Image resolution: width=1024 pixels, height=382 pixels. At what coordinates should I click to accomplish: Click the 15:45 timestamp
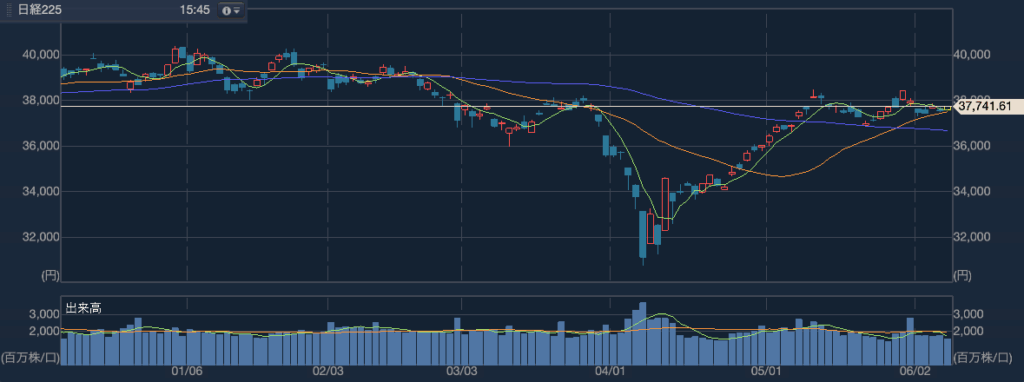[x=195, y=11]
